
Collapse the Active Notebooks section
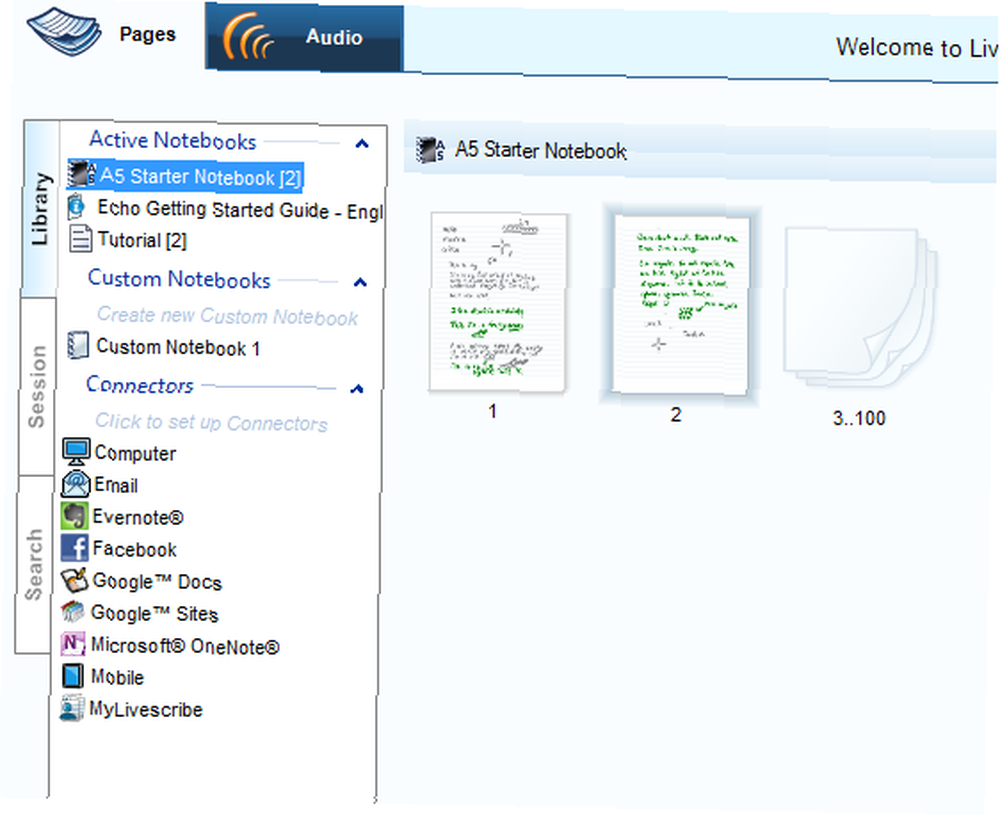pos(362,143)
